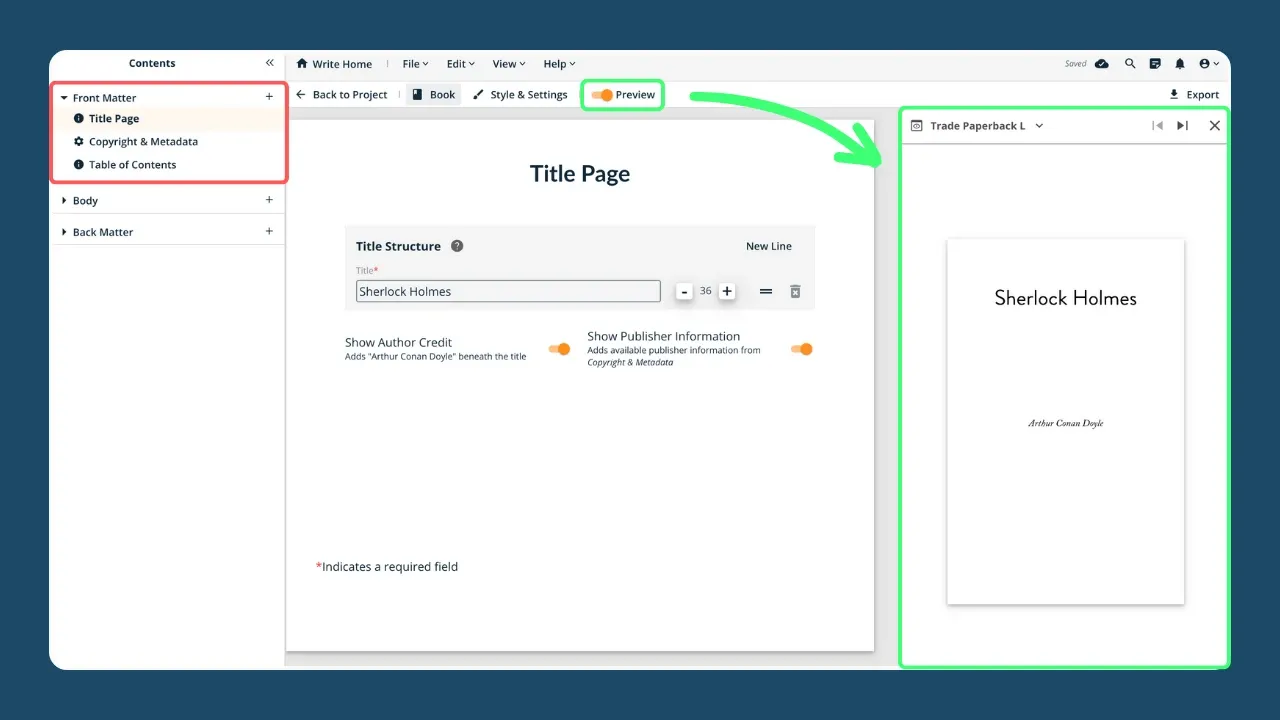1280x720 pixels.
Task: Open the search icon in the top bar
Action: 1129,63
